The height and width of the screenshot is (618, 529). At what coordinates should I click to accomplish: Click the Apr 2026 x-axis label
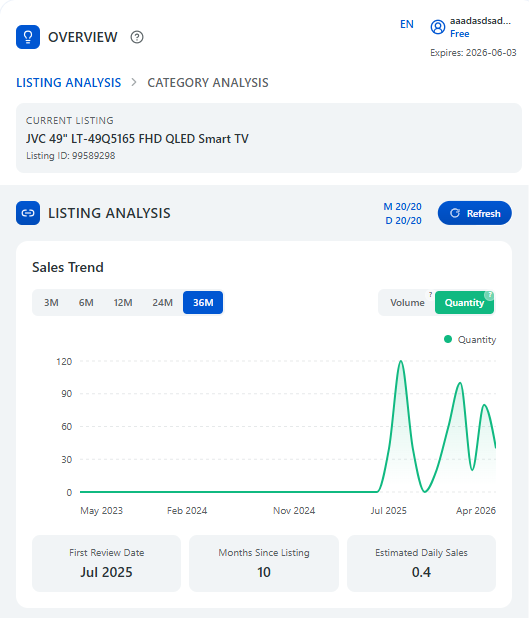pyautogui.click(x=476, y=511)
